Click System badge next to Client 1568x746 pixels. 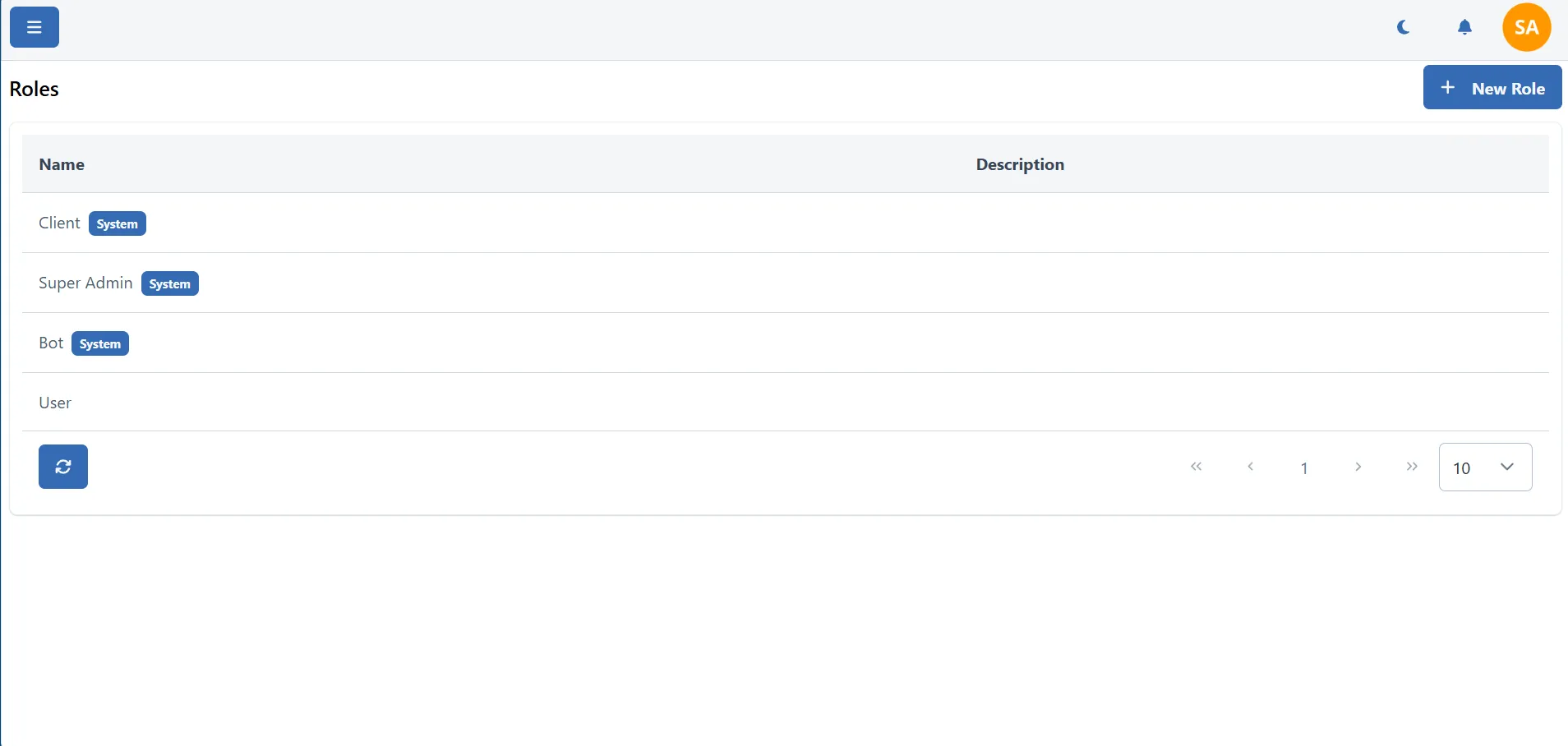click(118, 224)
